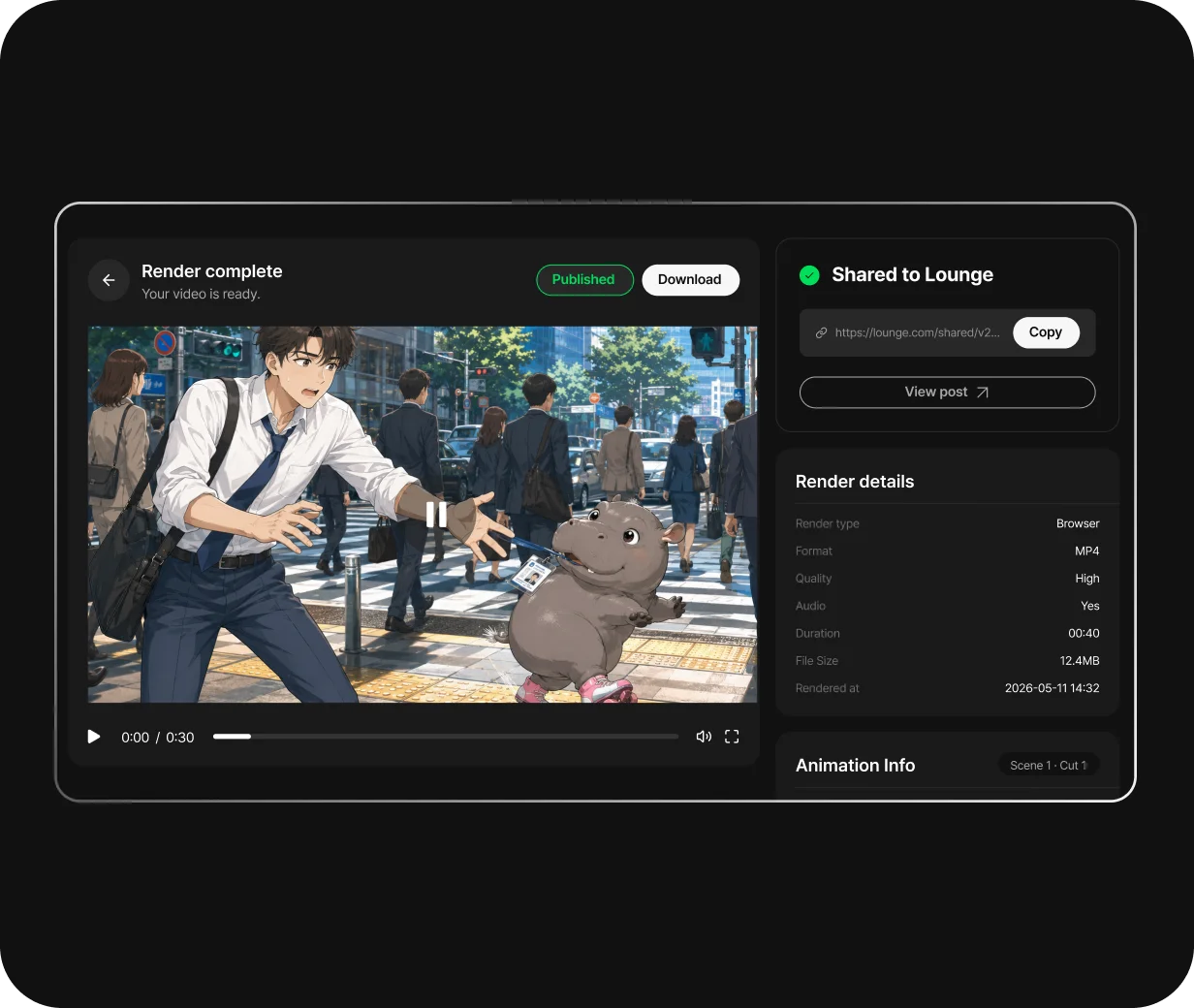This screenshot has height=1008, width=1194.
Task: Mute the video volume
Action: coord(704,737)
